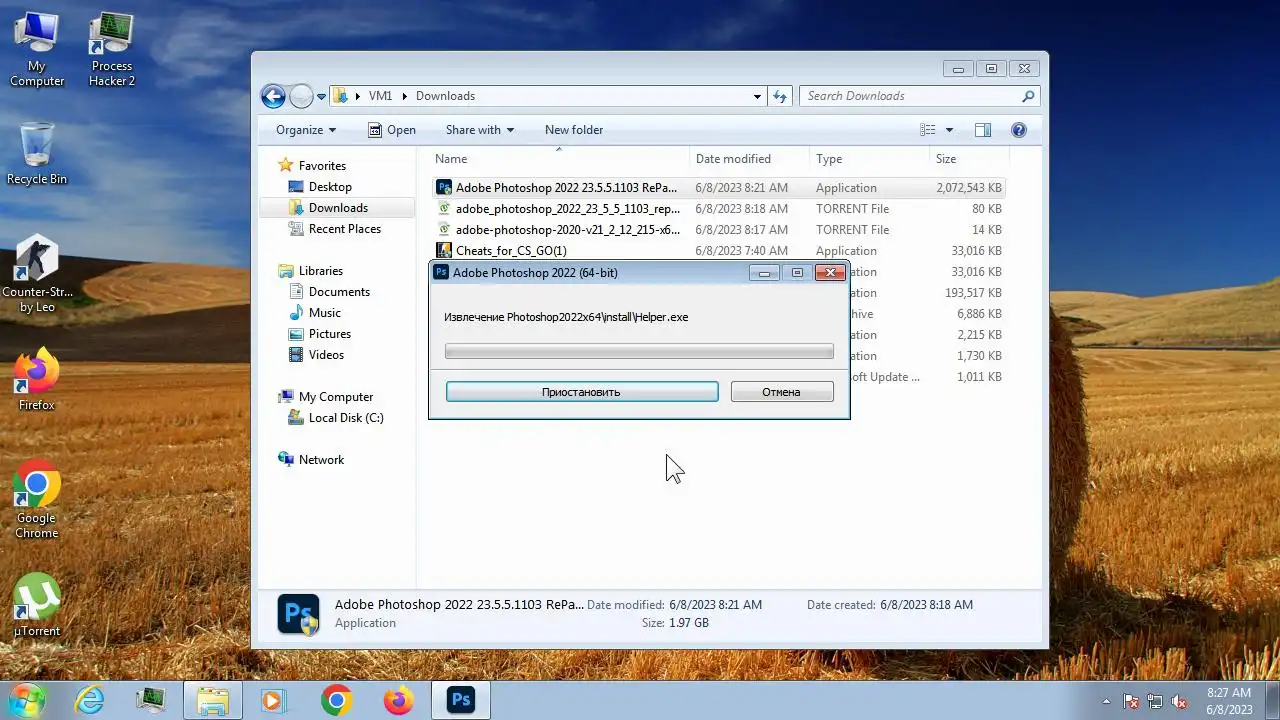Select Desktop under Favorites

(x=330, y=187)
